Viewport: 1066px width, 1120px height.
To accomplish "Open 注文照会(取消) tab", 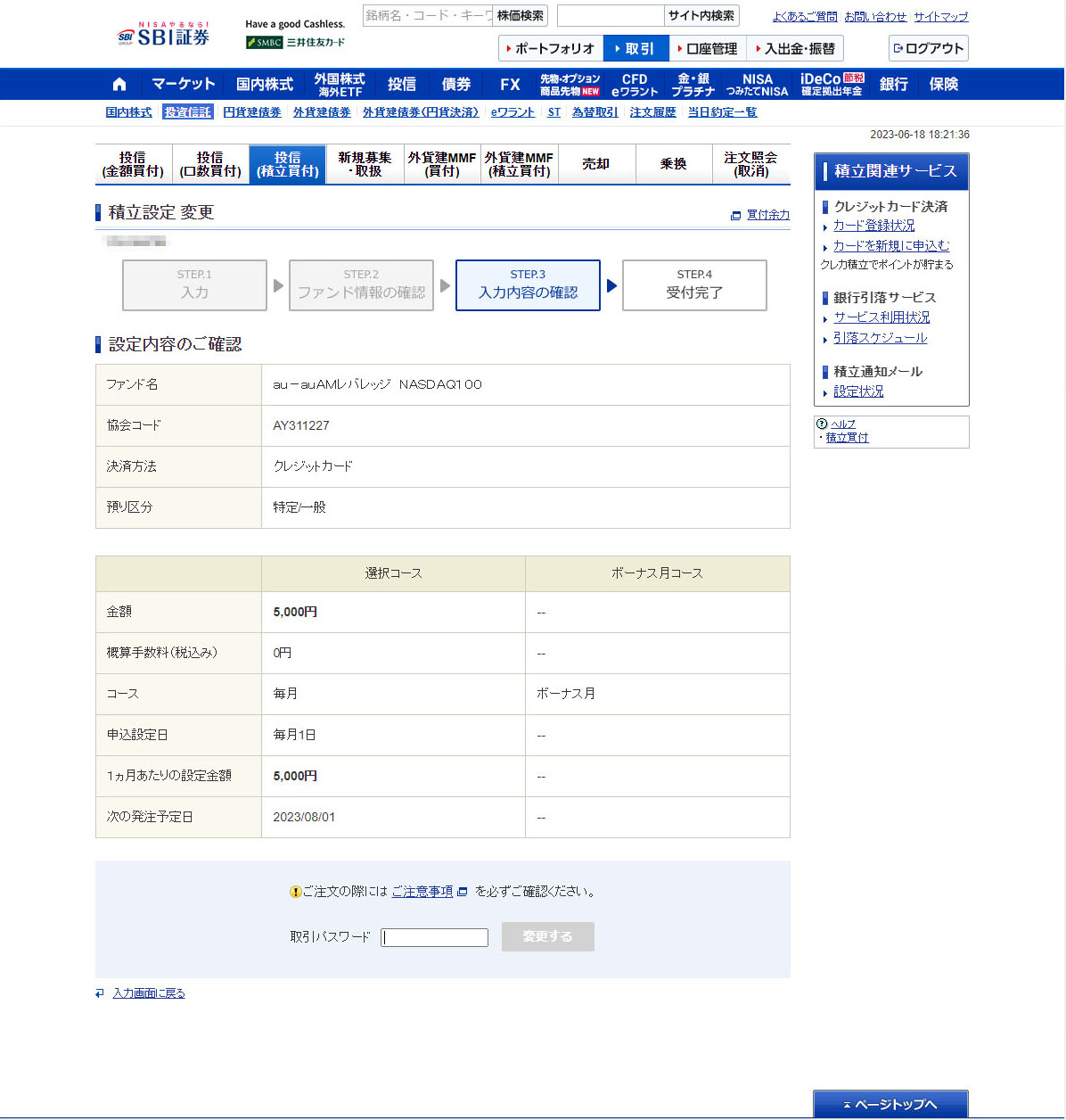I will pos(750,164).
